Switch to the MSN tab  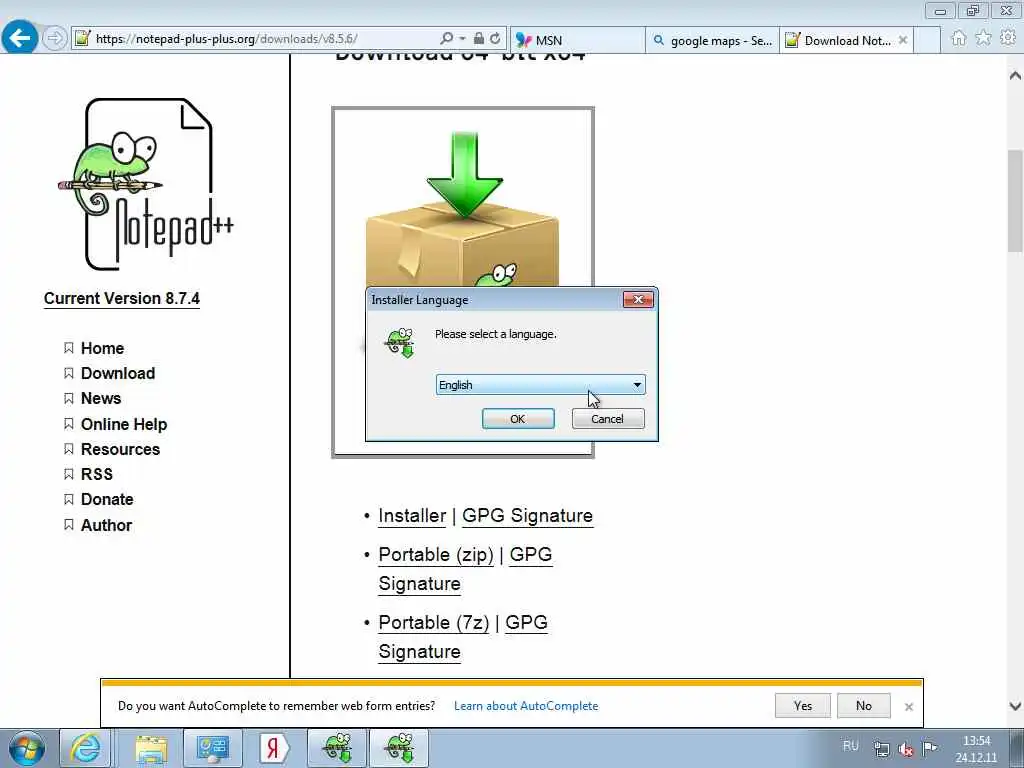pos(577,40)
